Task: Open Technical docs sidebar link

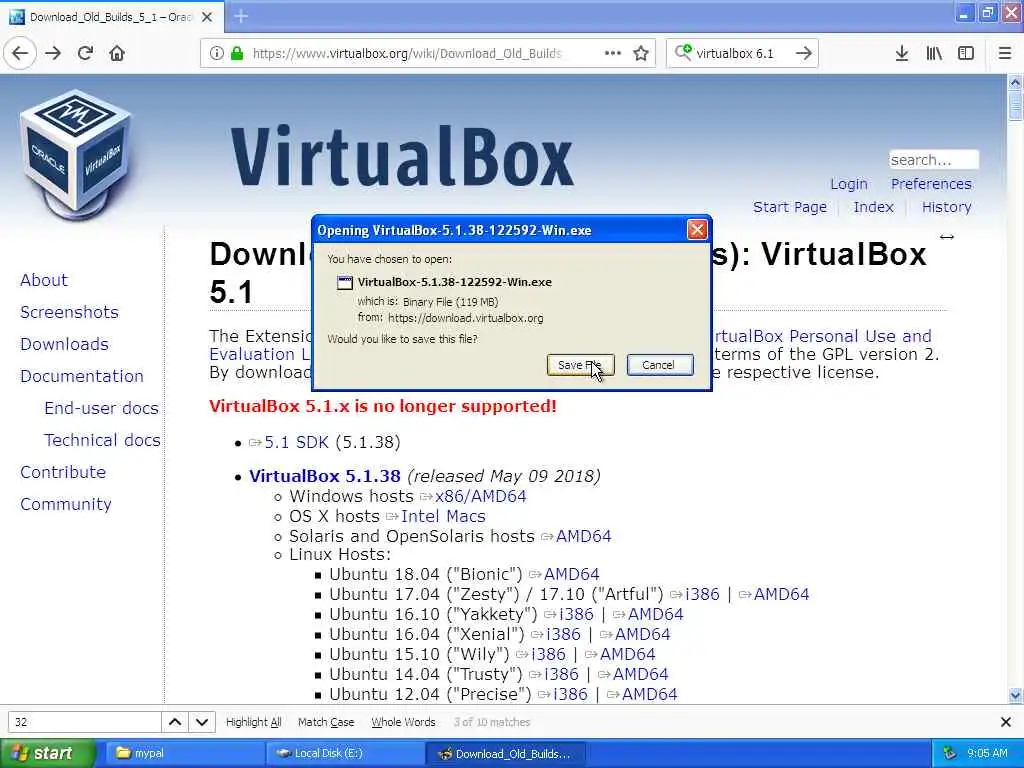Action: (102, 440)
